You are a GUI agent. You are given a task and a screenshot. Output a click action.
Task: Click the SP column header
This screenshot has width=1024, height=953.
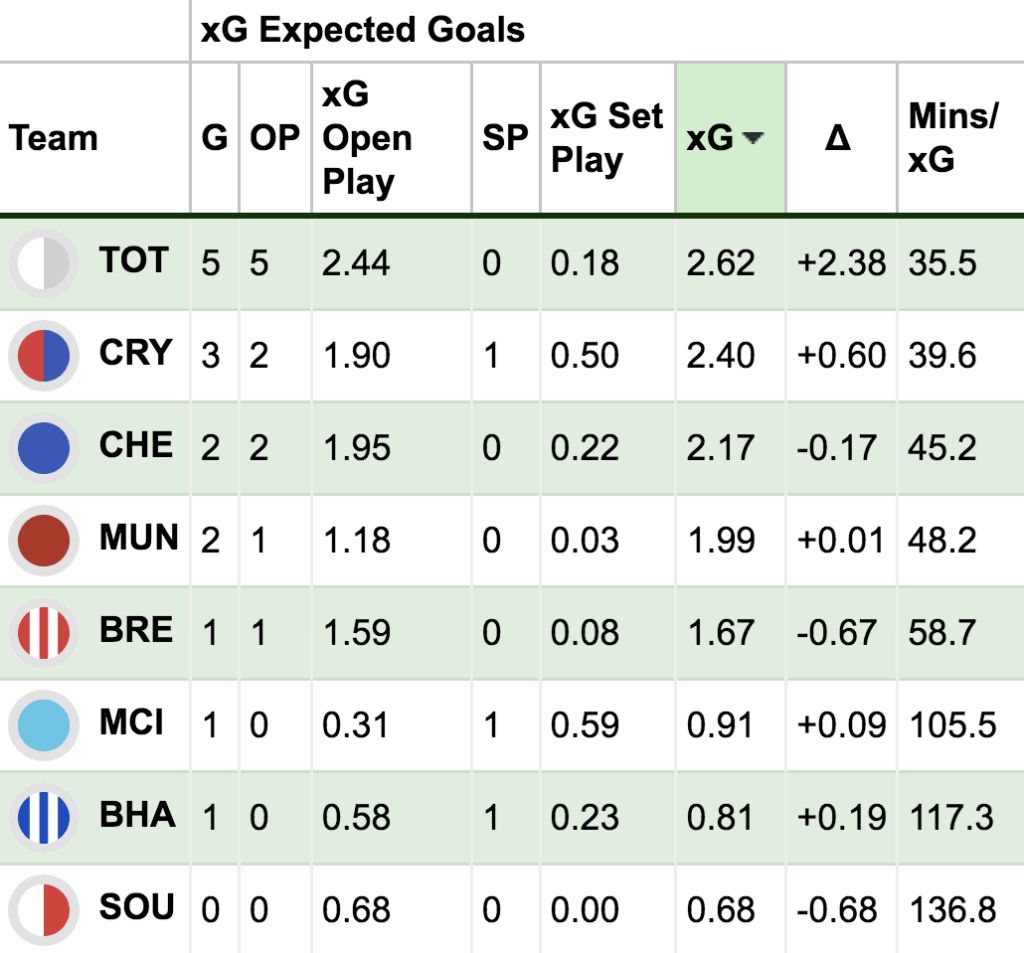(x=505, y=138)
